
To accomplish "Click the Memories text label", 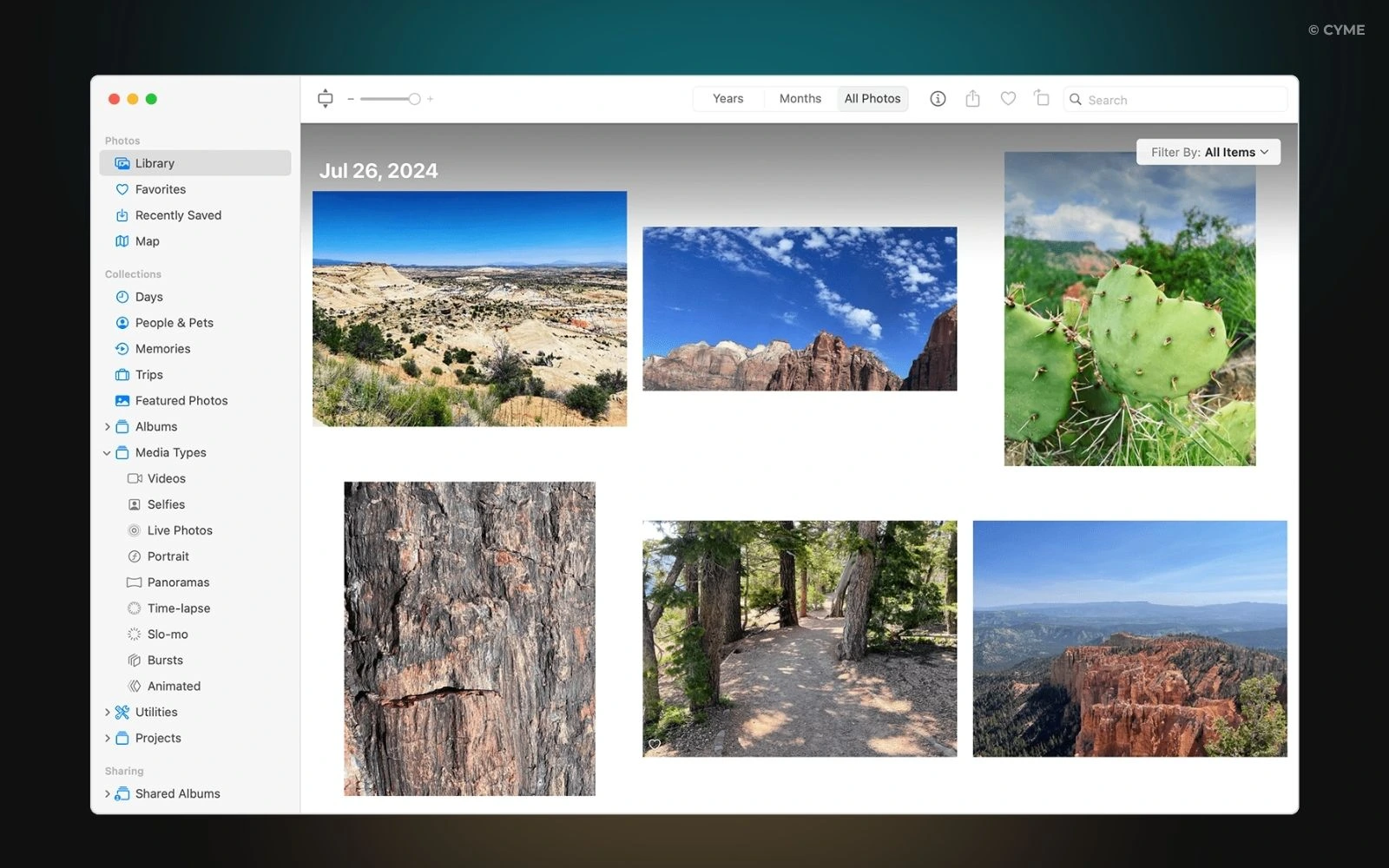I will (x=162, y=349).
